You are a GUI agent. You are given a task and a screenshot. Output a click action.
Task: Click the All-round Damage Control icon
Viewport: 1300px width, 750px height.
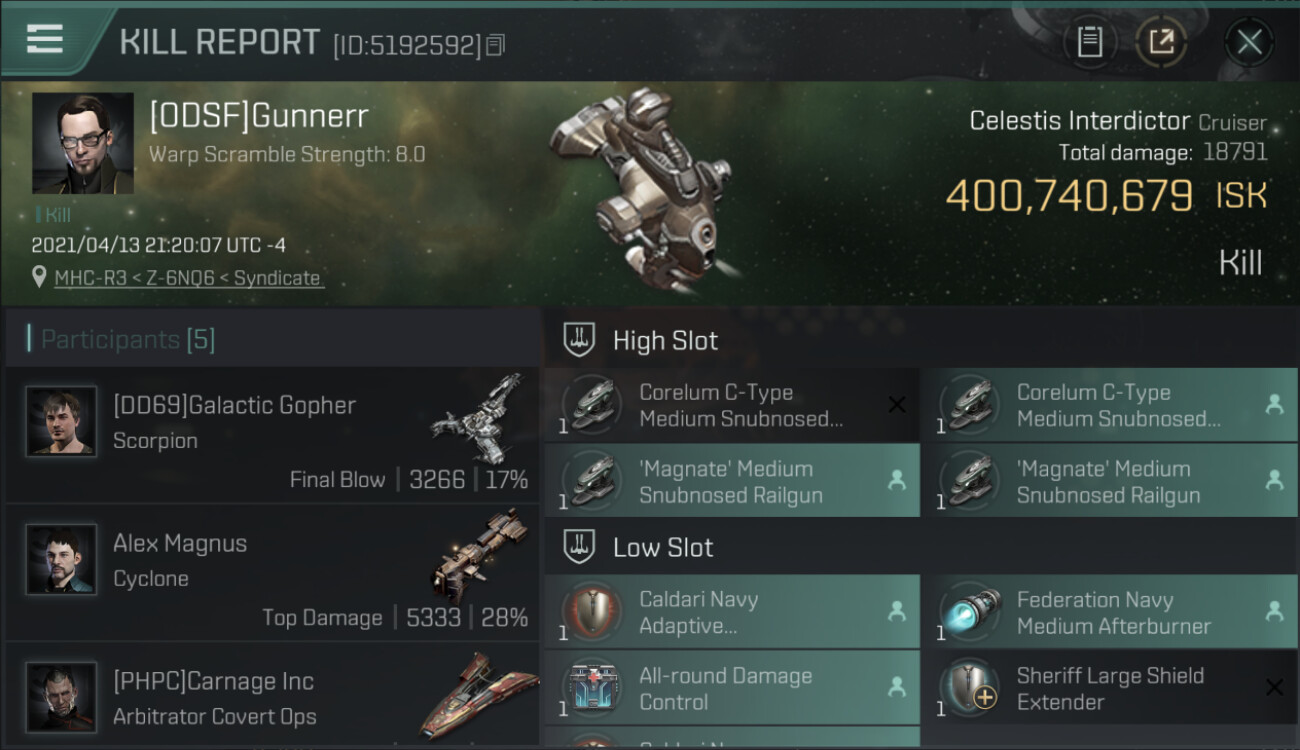click(x=591, y=687)
